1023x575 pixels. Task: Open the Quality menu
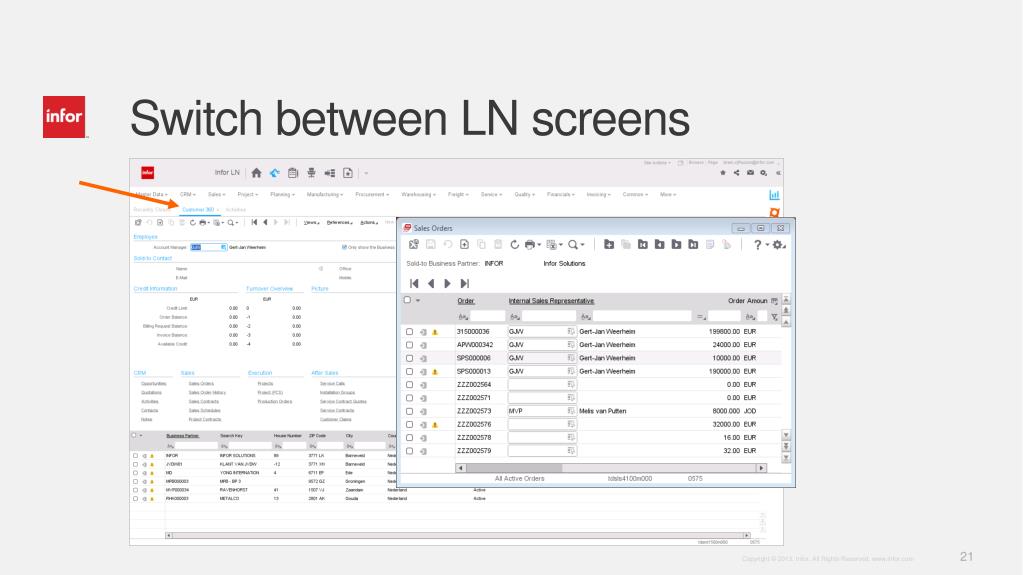[525, 194]
